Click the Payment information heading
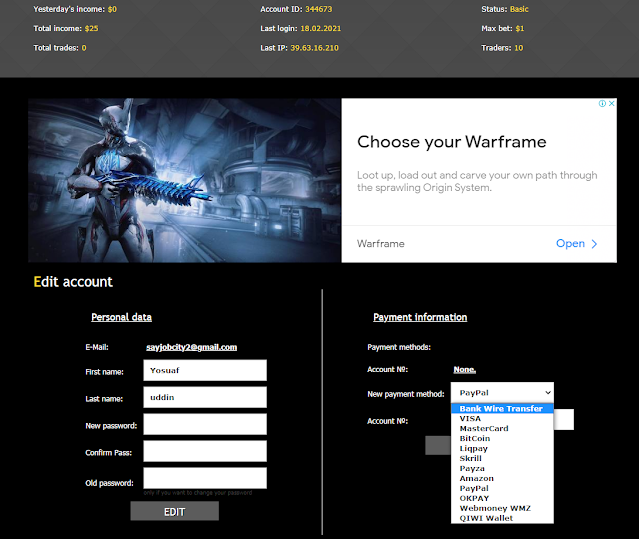The image size is (639, 539). coord(420,317)
